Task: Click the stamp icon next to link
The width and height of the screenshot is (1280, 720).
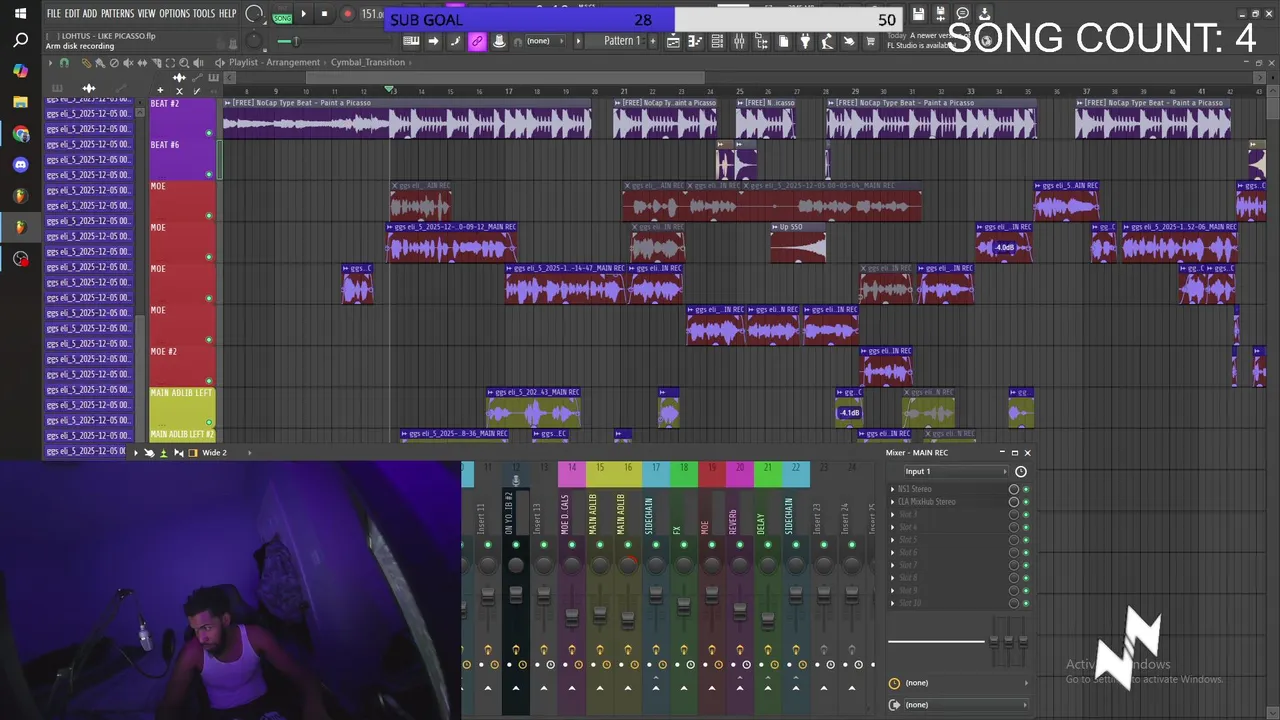Action: 499,41
